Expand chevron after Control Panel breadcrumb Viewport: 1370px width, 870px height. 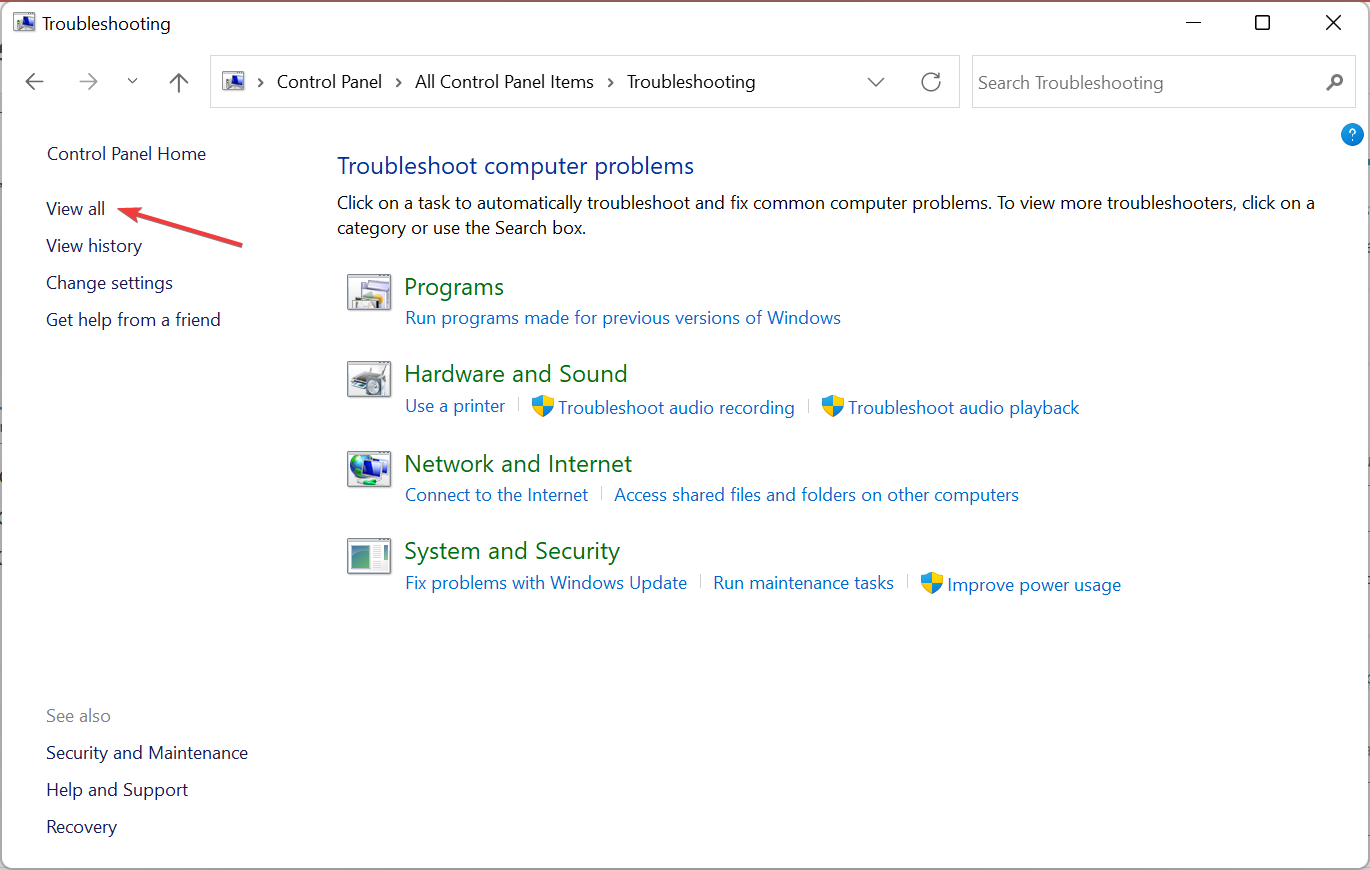(399, 82)
